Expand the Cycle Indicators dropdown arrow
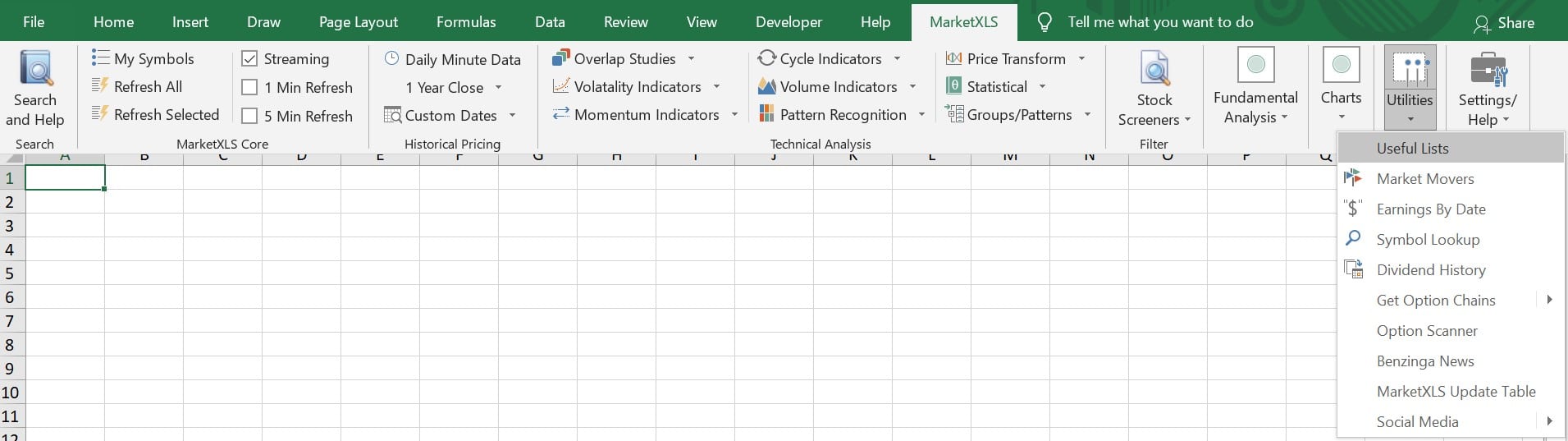 (897, 59)
